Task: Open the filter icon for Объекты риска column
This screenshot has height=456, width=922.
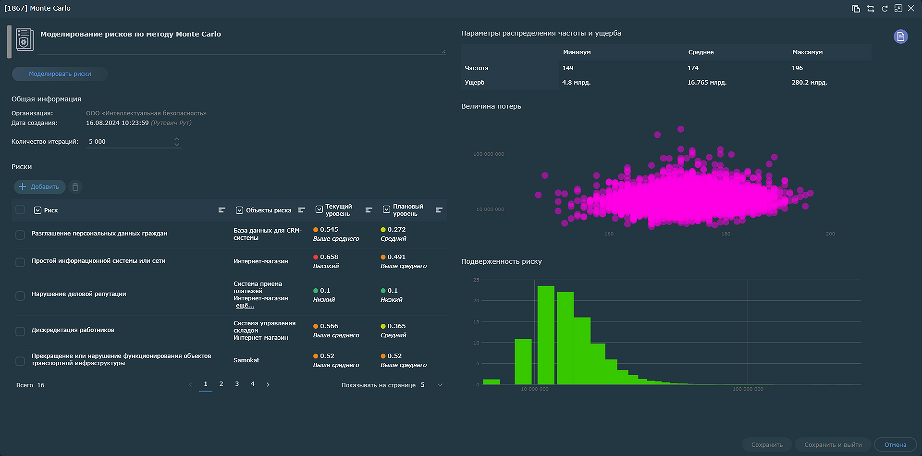Action: [301, 211]
